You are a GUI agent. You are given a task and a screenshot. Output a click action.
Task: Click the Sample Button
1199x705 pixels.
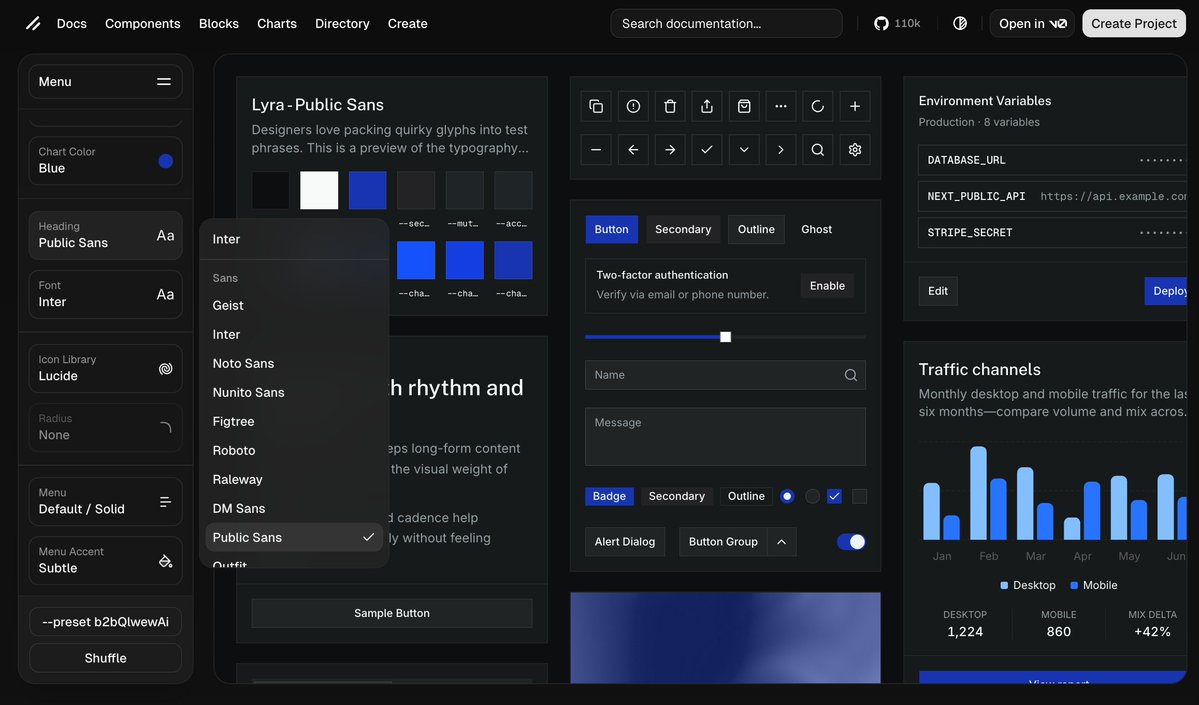tap(392, 613)
